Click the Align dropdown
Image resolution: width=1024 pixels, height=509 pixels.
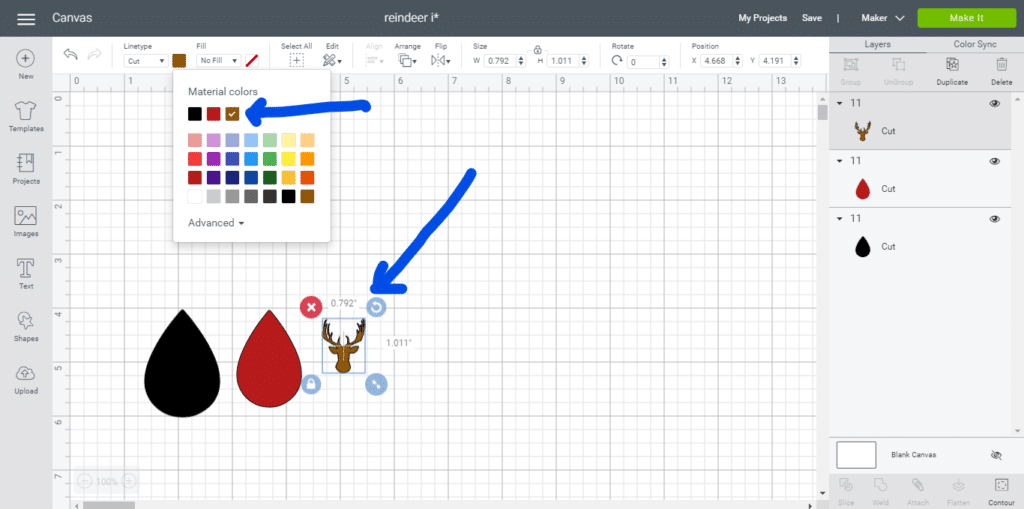374,61
